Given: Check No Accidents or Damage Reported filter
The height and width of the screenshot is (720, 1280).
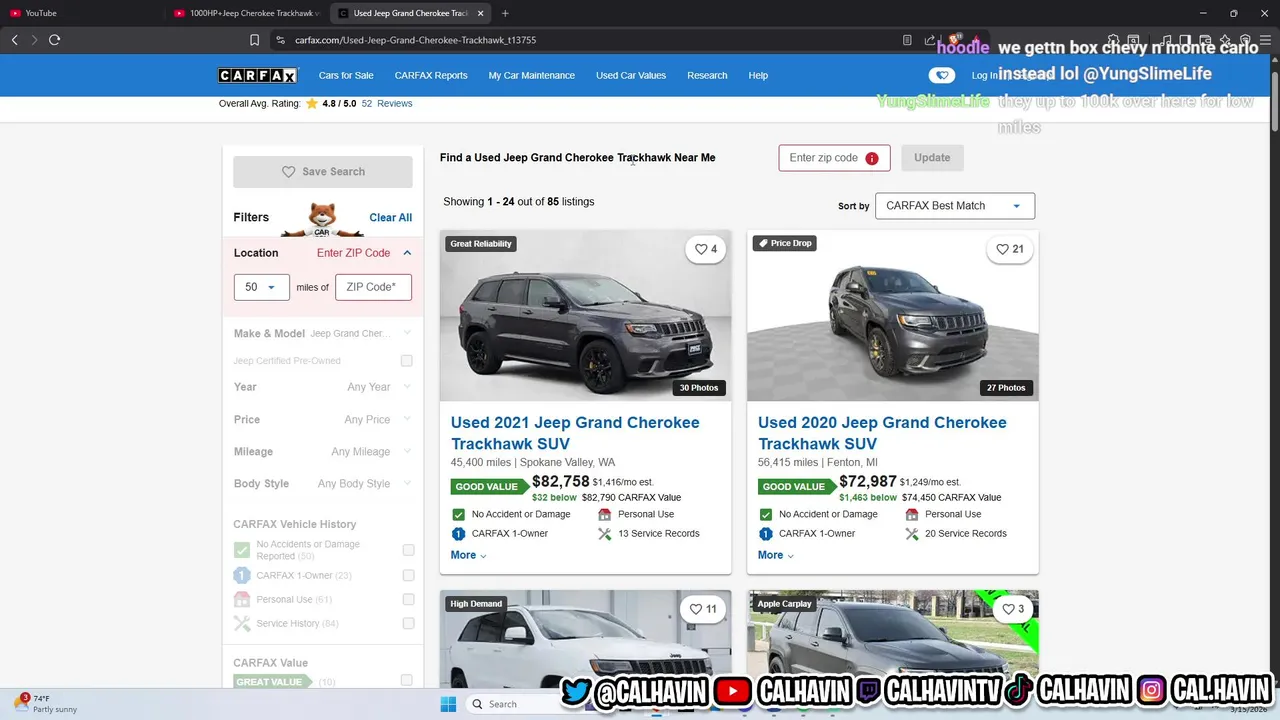Looking at the screenshot, I should pyautogui.click(x=408, y=550).
